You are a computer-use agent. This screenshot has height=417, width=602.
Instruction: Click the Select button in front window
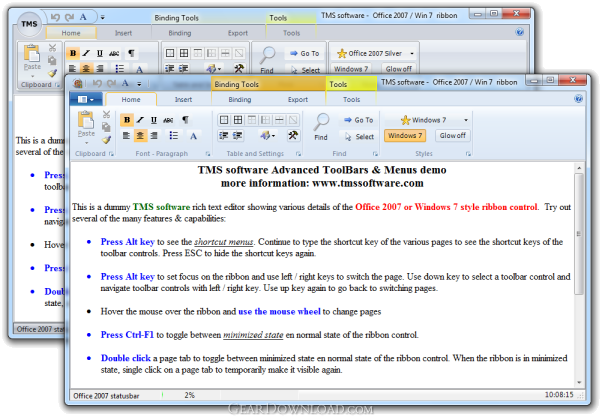point(359,136)
